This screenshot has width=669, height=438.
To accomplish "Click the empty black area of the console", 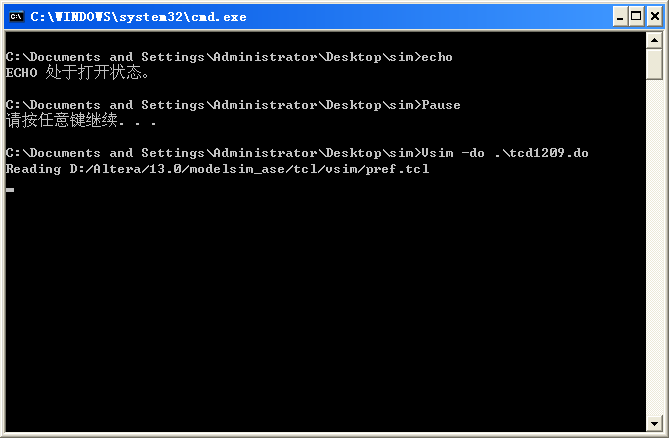I will [324, 307].
